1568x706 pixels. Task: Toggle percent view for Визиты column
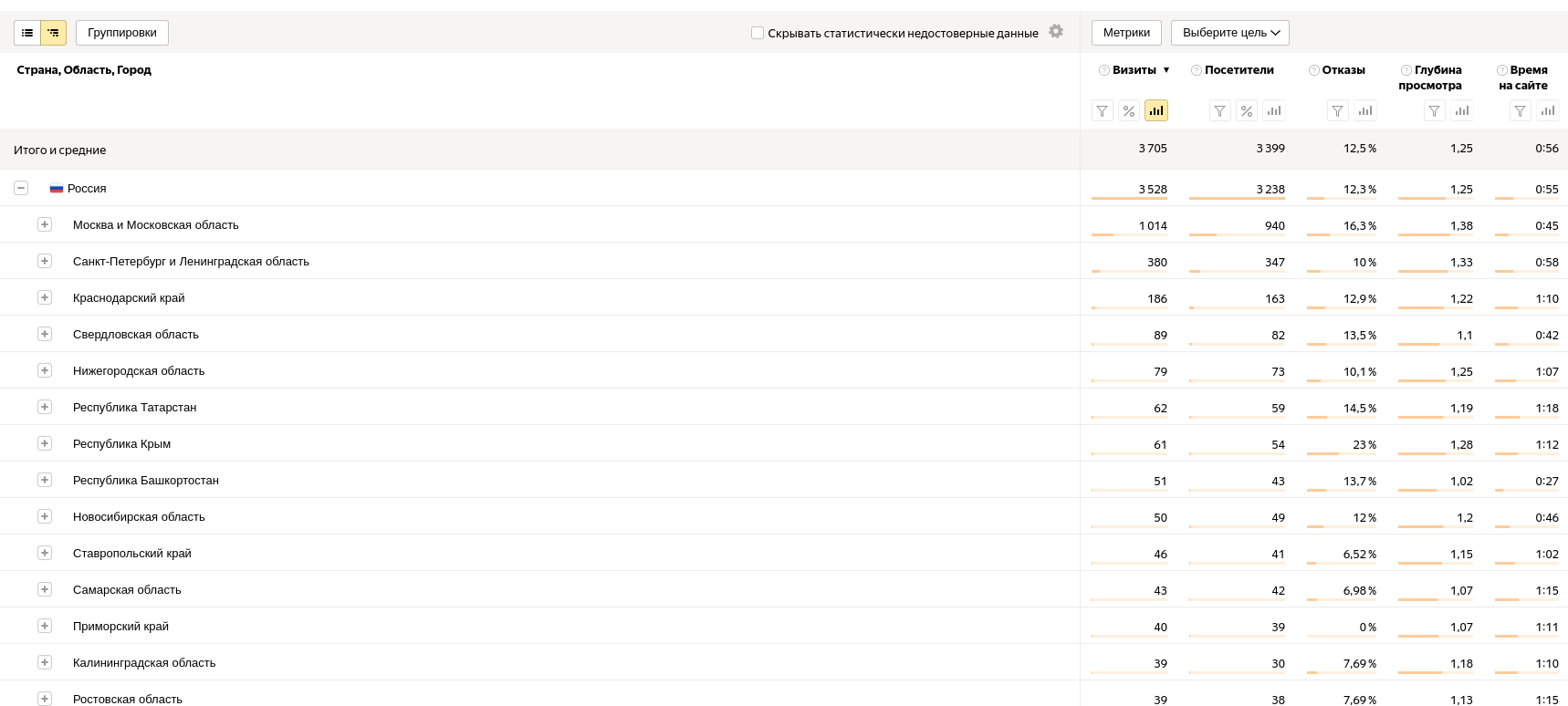1129,111
